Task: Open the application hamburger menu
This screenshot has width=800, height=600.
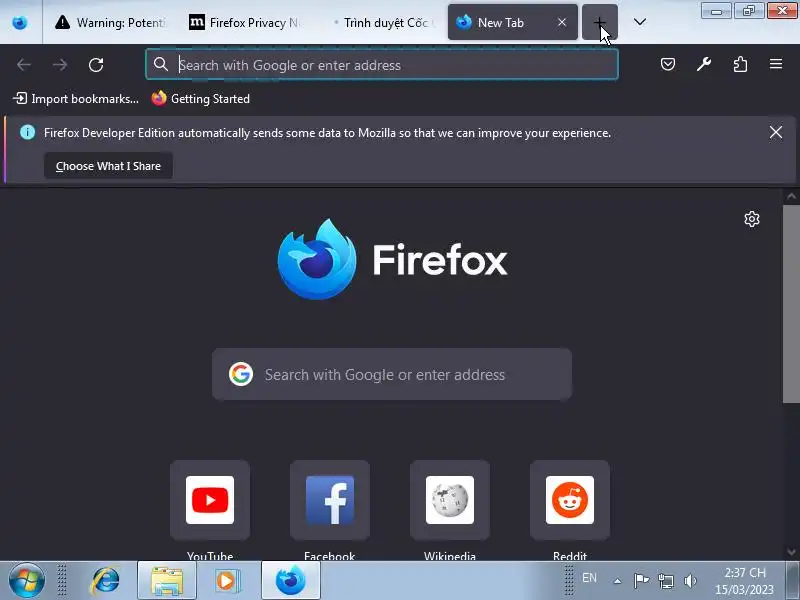Action: (776, 64)
